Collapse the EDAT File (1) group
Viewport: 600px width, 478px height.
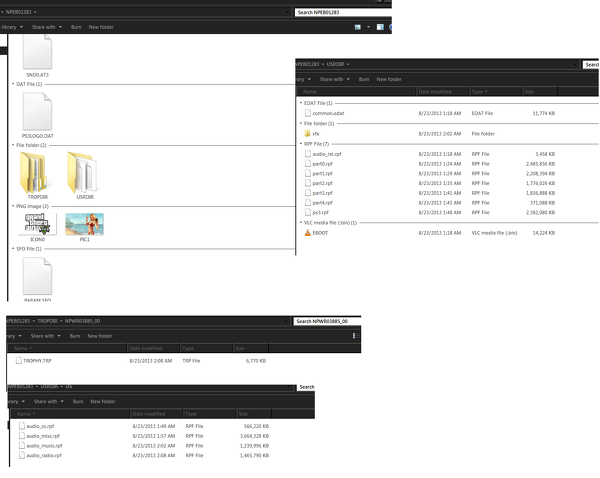click(301, 103)
